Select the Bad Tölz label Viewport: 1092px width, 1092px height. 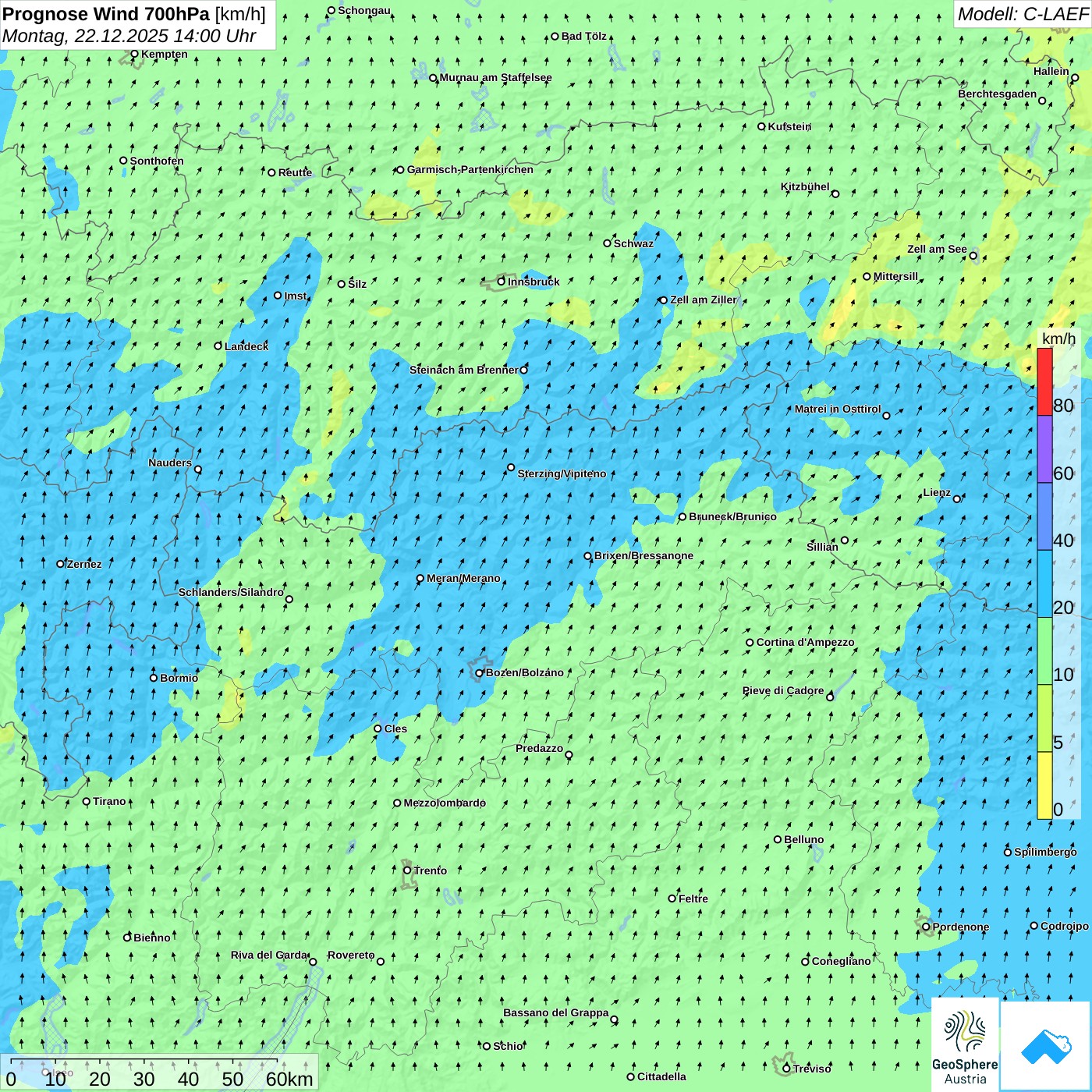584,36
